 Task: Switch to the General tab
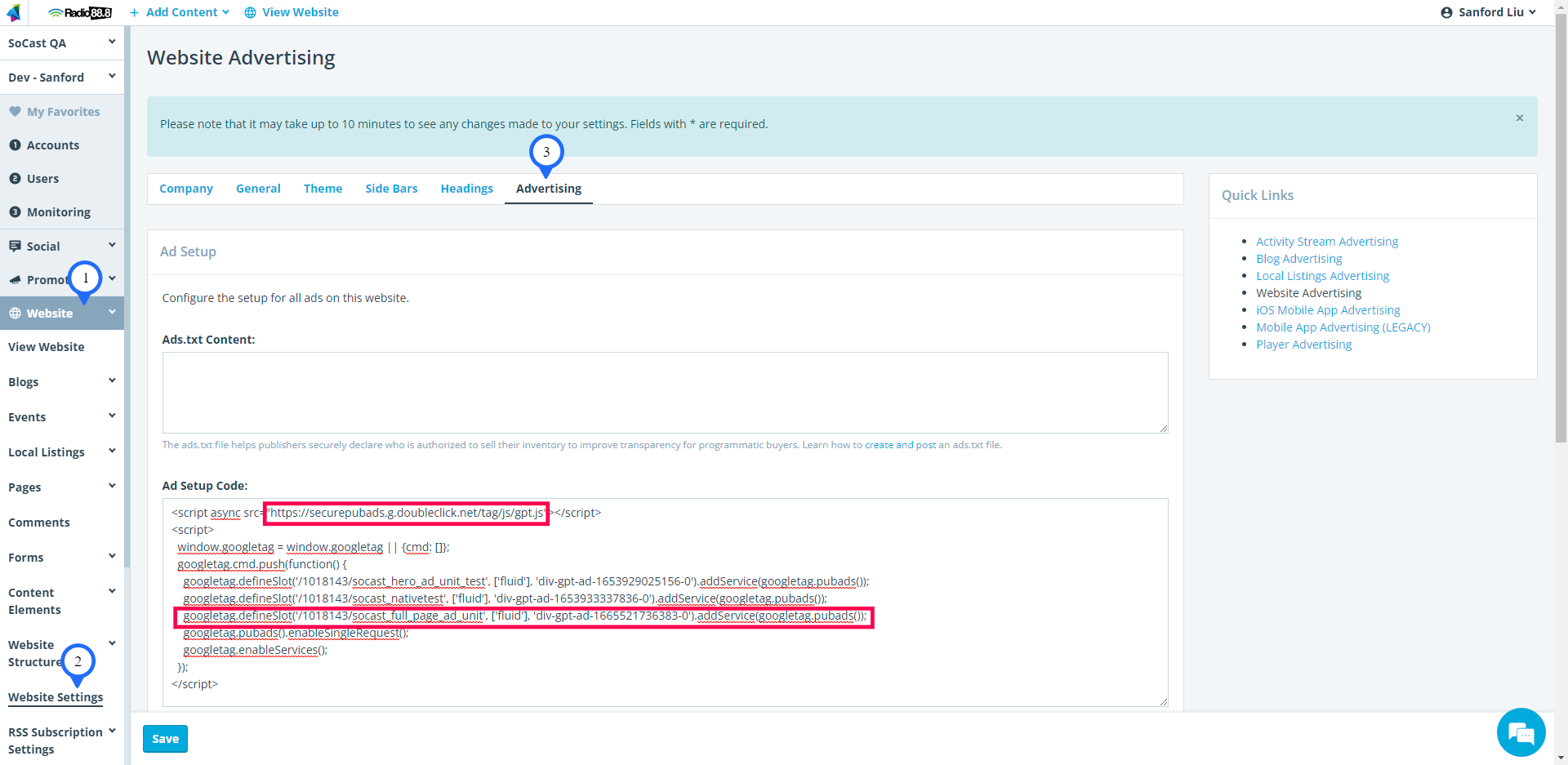pyautogui.click(x=258, y=189)
